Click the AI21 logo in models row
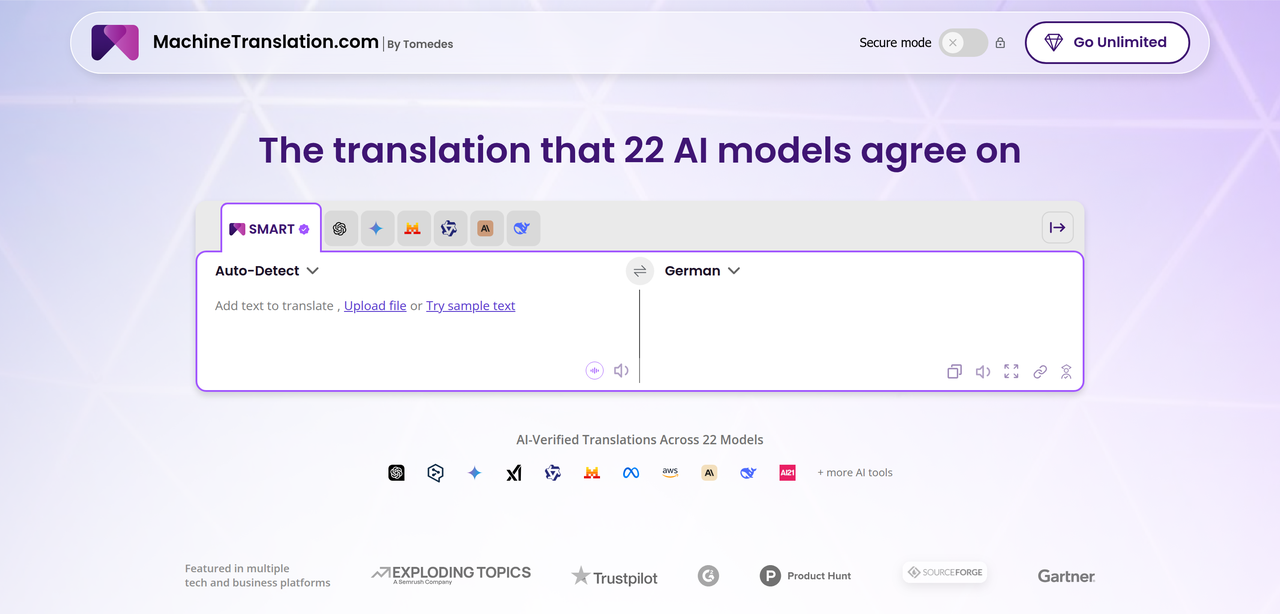The height and width of the screenshot is (614, 1280). click(787, 473)
